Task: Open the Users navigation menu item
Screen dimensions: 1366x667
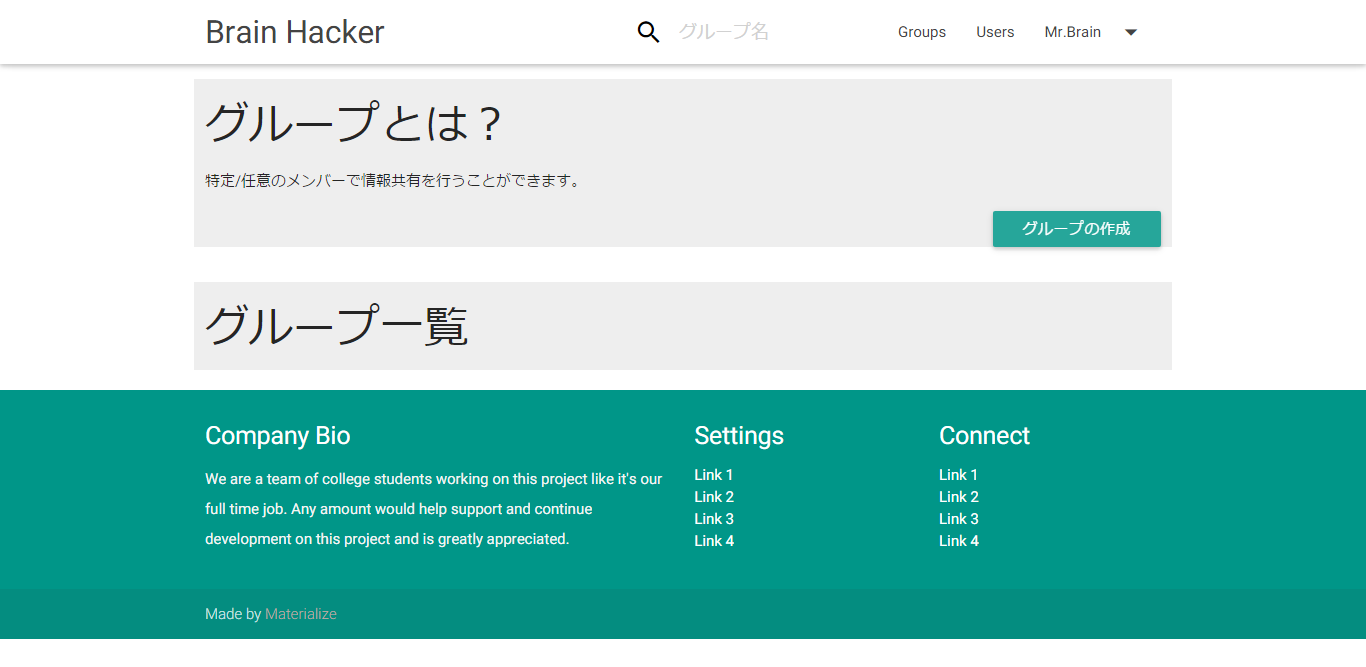Action: coord(995,32)
